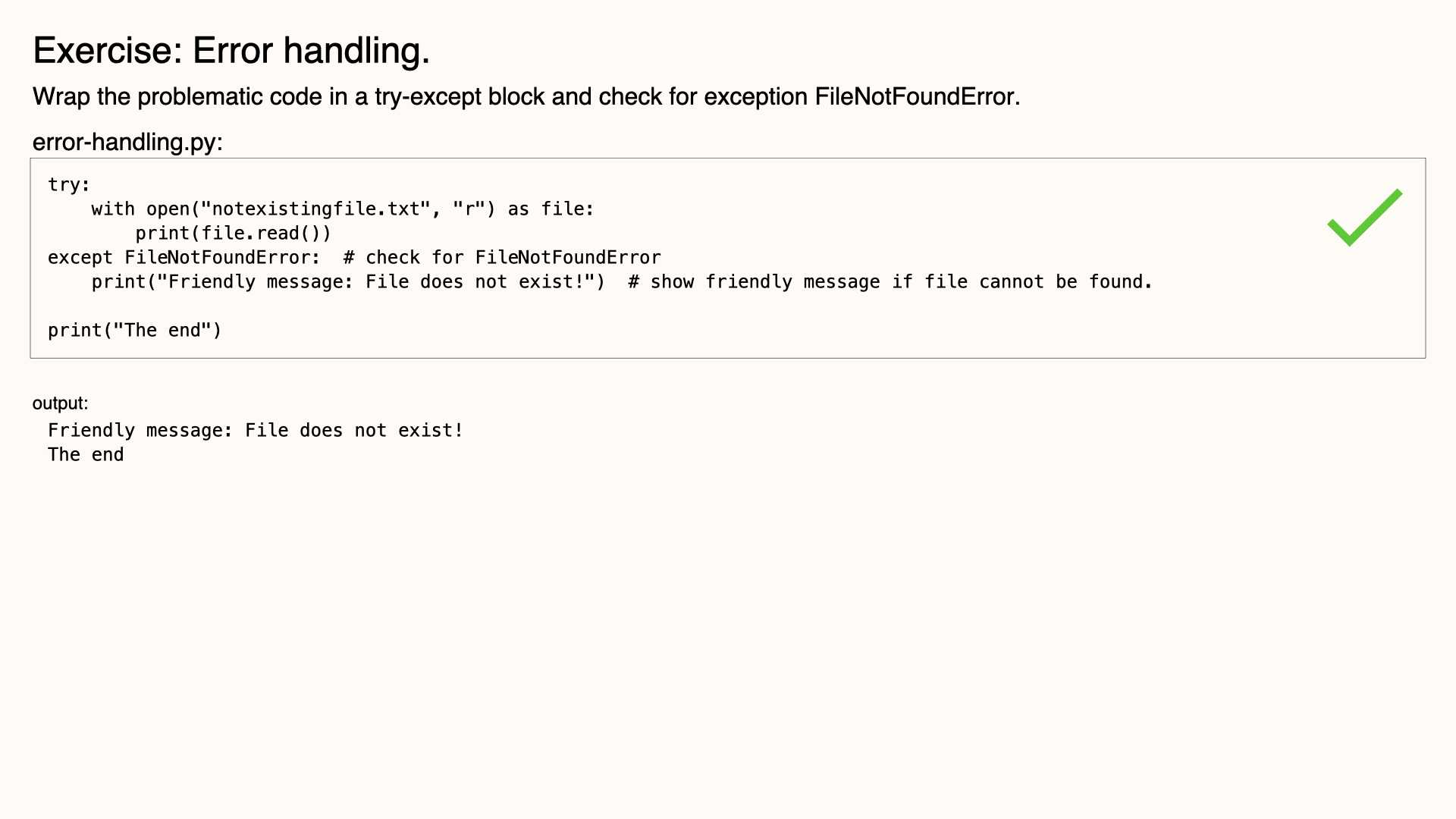Click the '# check for FileNotFoundError' comment

point(502,257)
